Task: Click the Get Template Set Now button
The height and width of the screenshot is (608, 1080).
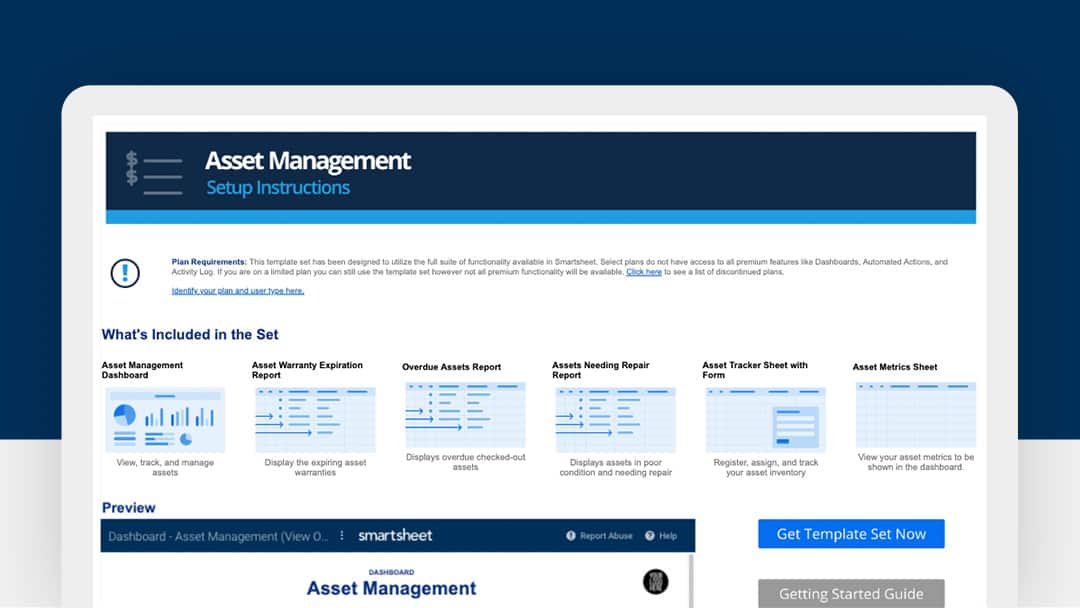Action: coord(851,533)
